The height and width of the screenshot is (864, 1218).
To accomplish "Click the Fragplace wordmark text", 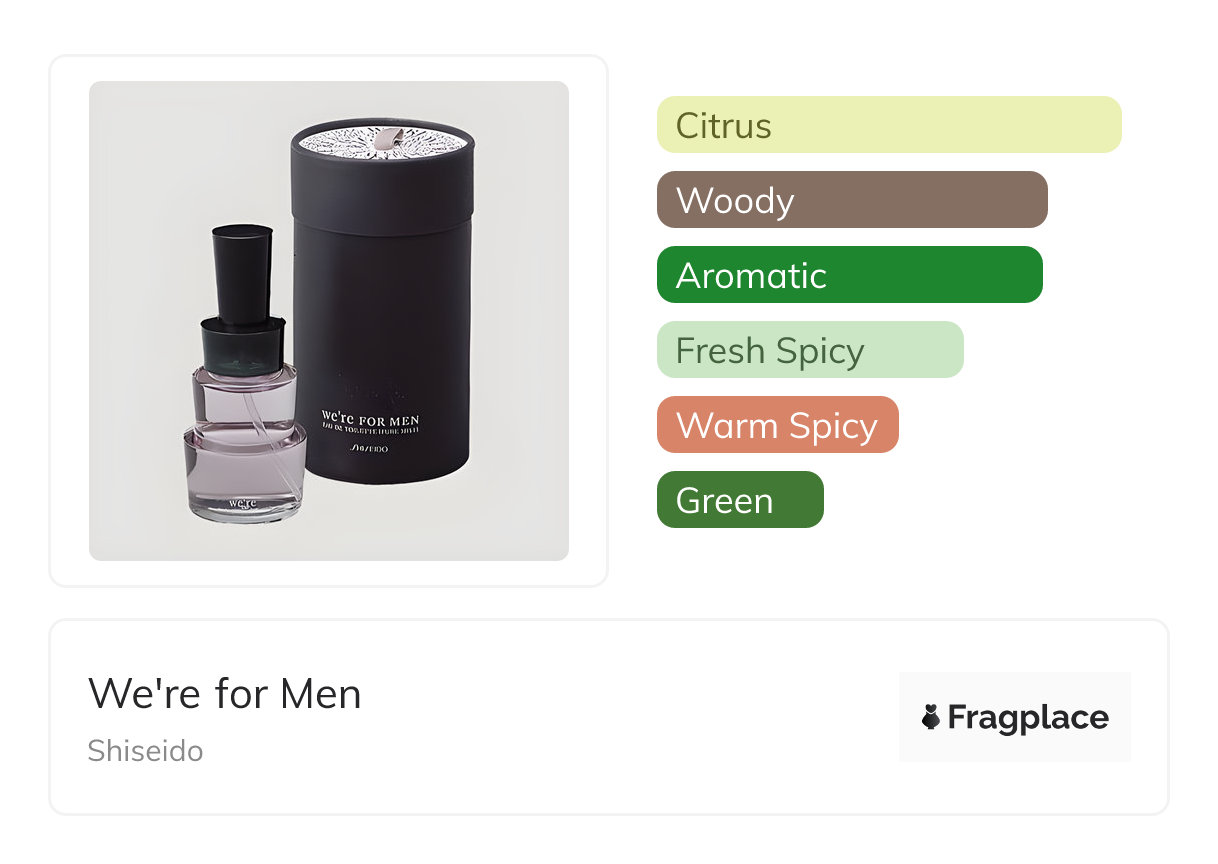I will click(x=1028, y=718).
